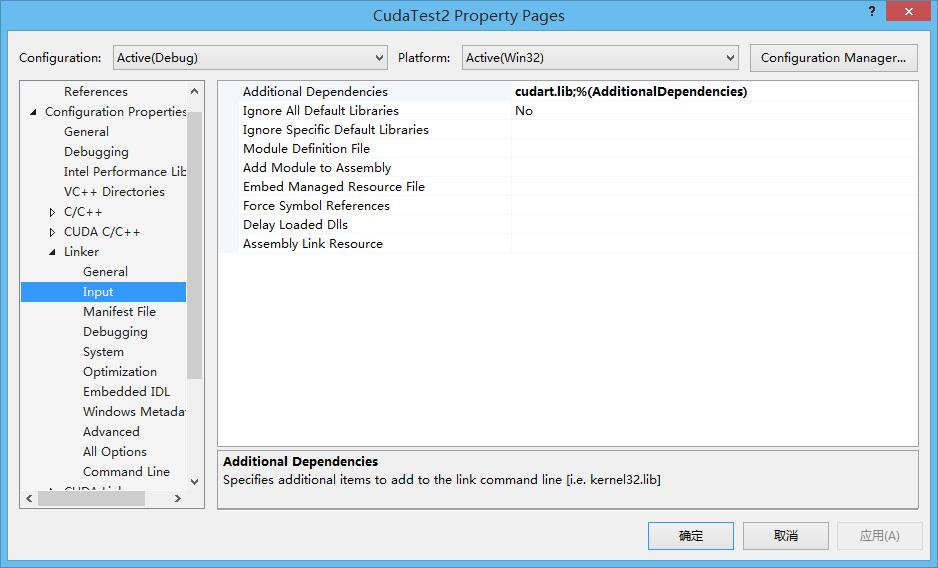Click the tree scroll up arrow
The image size is (938, 568).
point(194,92)
